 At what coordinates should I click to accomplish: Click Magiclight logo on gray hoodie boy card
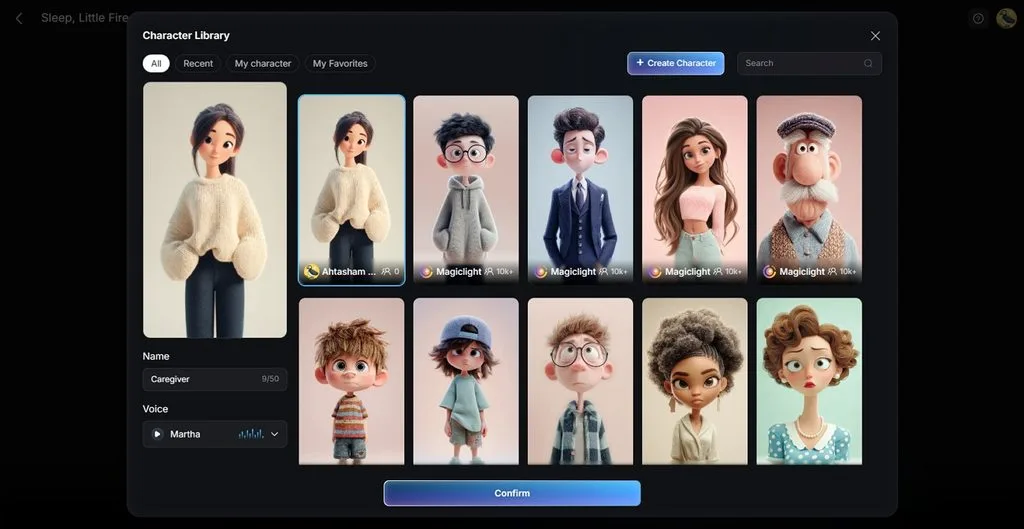(x=426, y=272)
